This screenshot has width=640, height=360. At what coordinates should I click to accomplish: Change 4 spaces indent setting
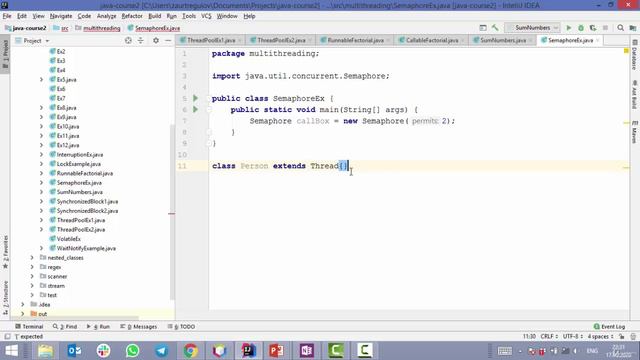point(600,337)
